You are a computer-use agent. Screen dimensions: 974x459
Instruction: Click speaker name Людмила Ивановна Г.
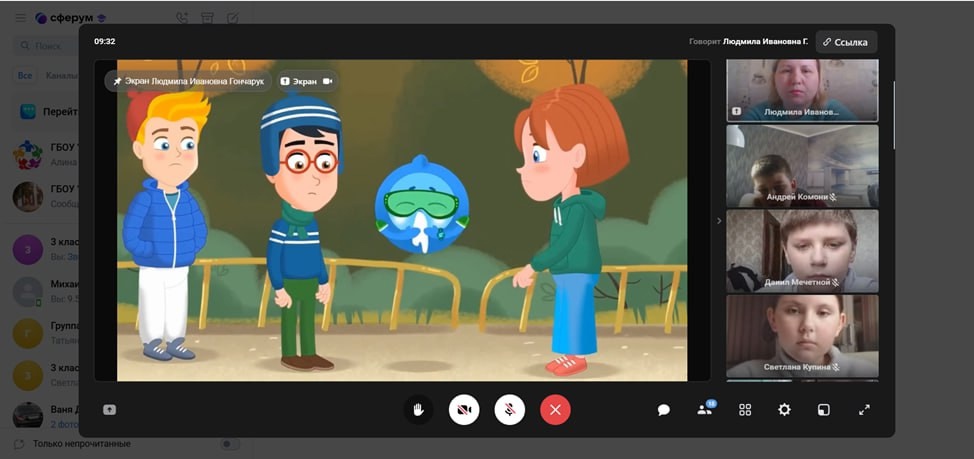pos(765,42)
